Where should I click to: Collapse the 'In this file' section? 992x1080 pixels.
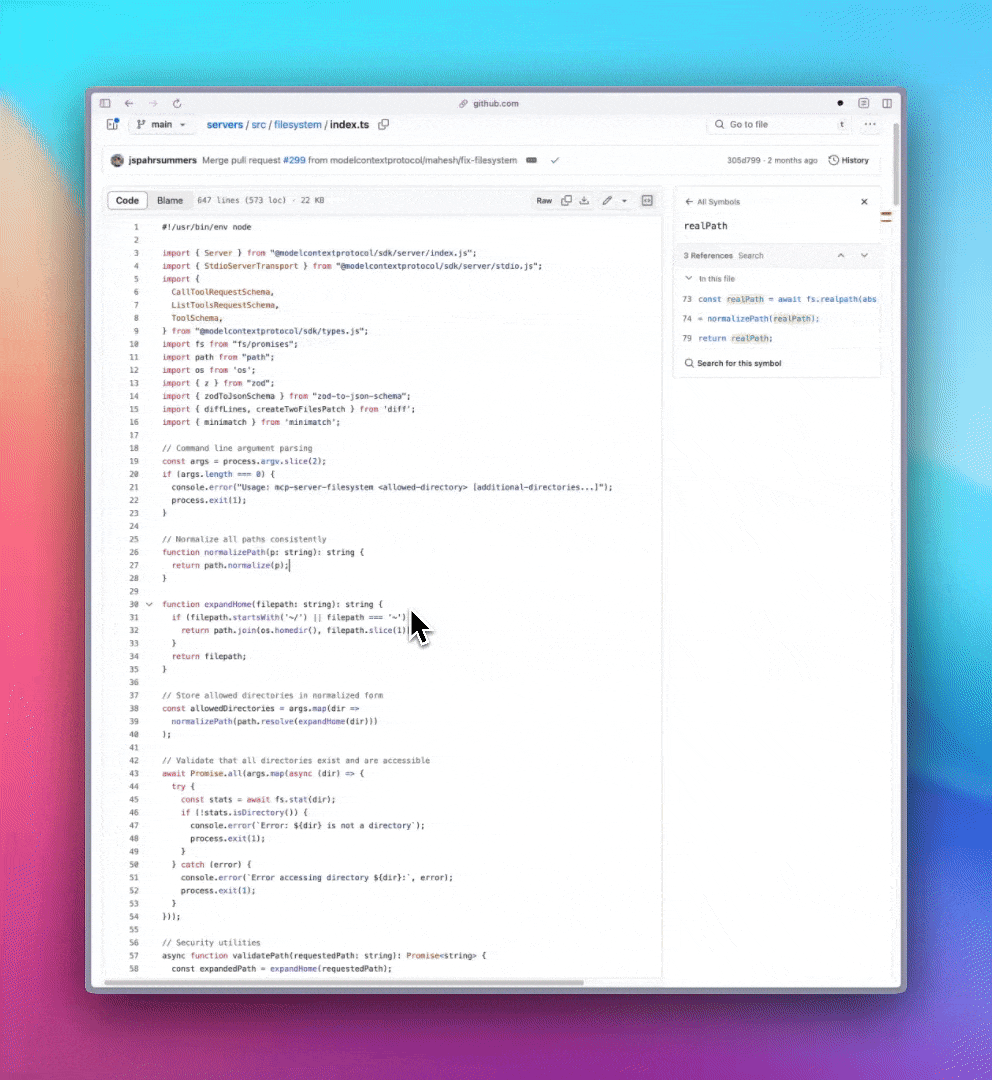(x=688, y=279)
